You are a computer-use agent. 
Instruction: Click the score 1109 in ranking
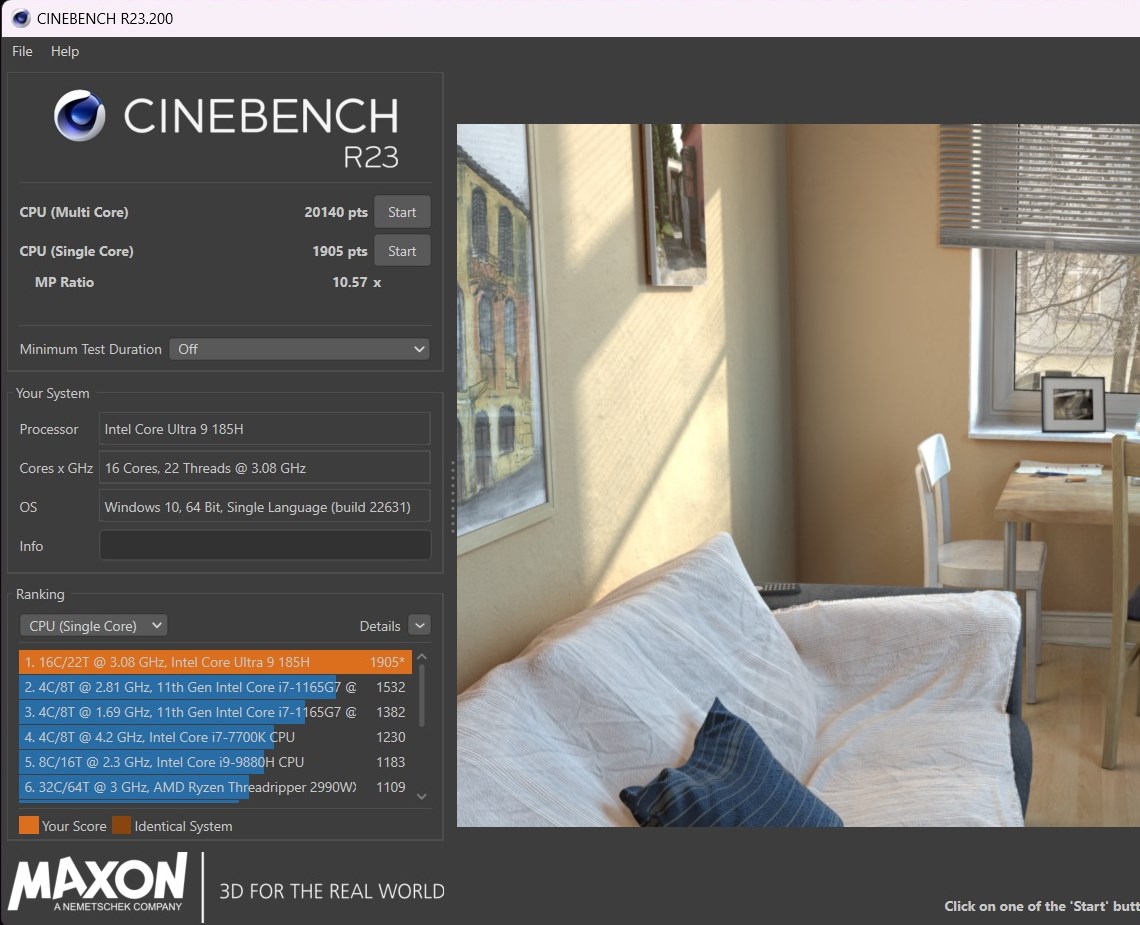pos(390,787)
